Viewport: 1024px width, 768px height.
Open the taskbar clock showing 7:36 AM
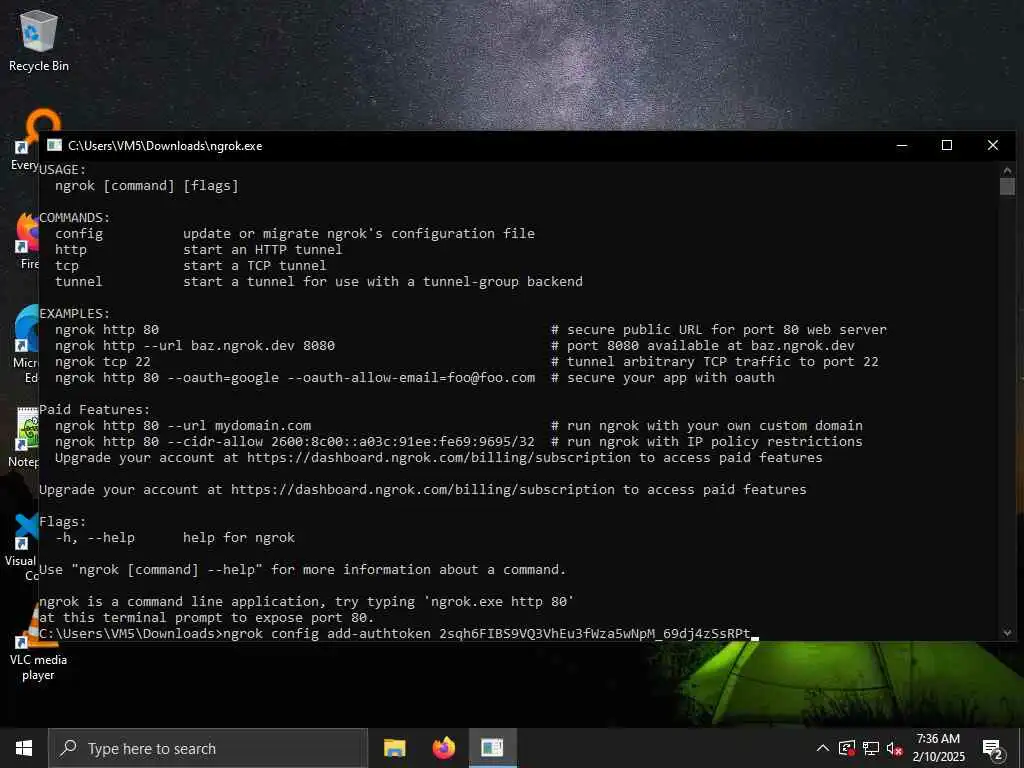point(938,748)
